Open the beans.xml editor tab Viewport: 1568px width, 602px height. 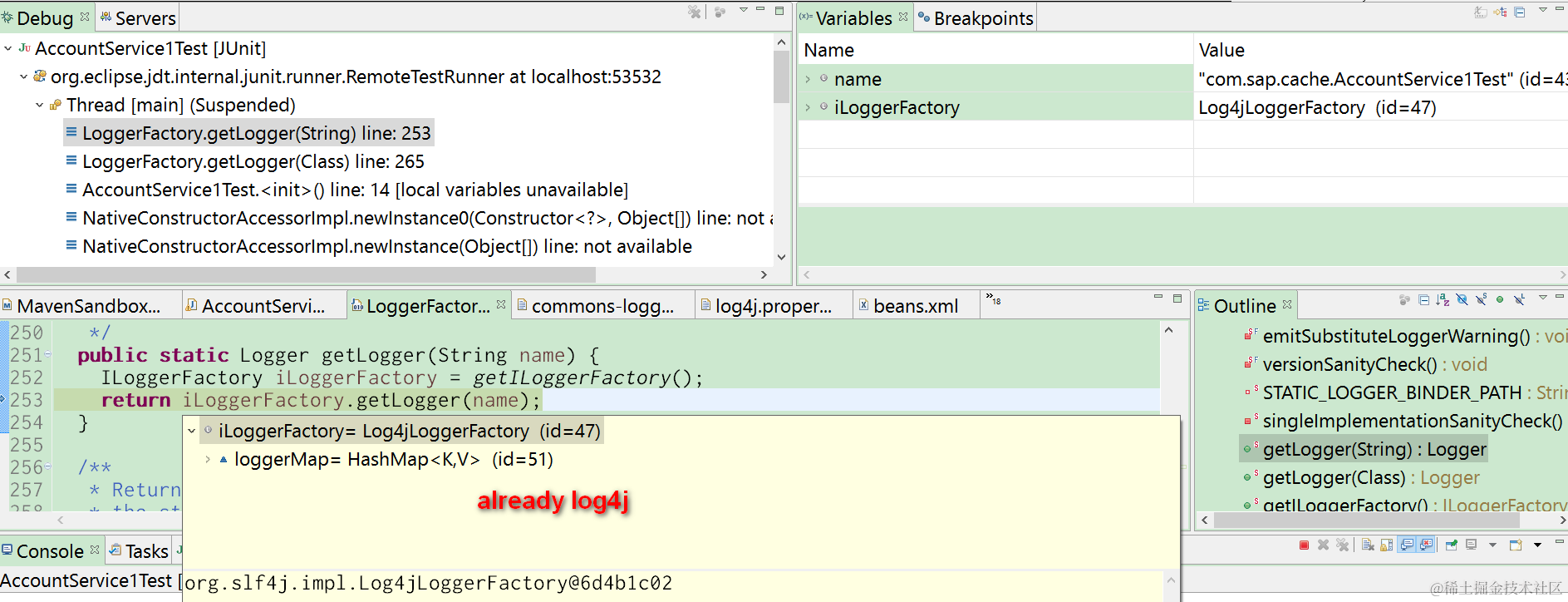pyautogui.click(x=915, y=306)
